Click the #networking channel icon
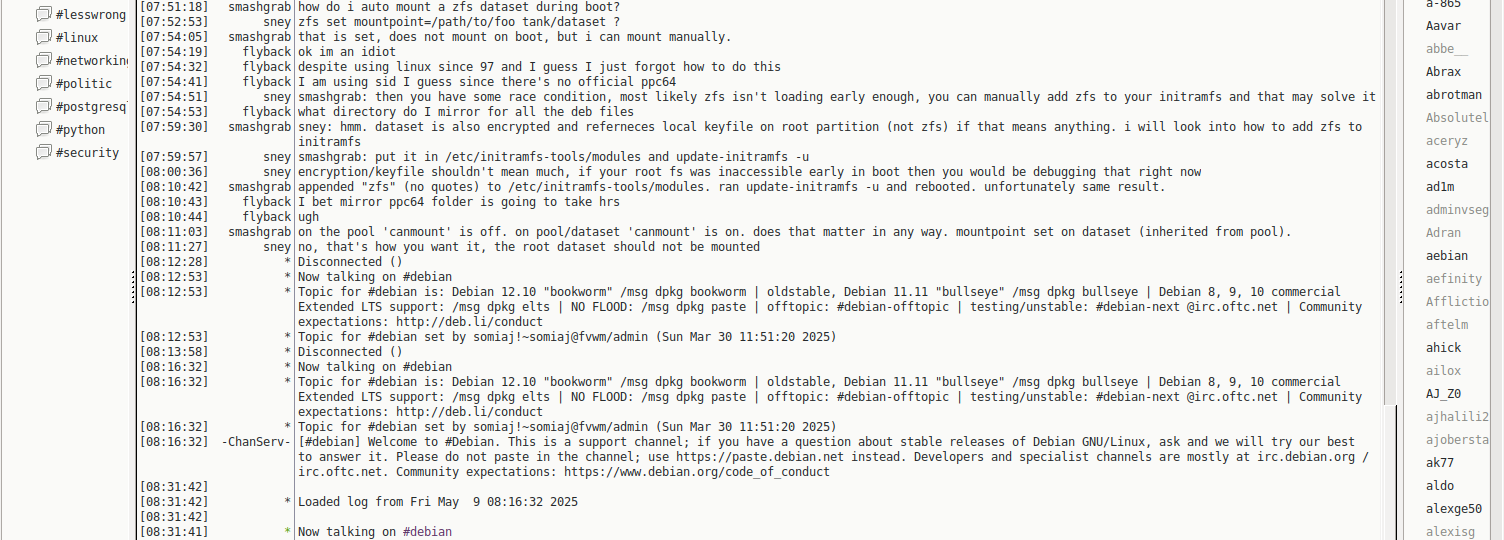1504x540 pixels. pyautogui.click(x=44, y=60)
